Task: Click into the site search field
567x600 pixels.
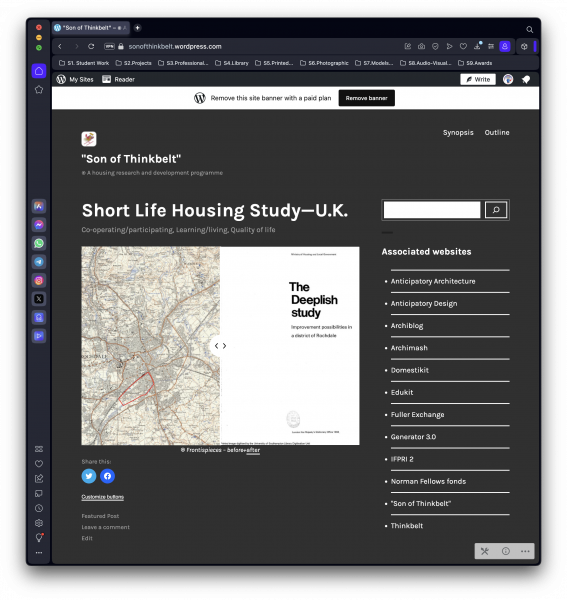Action: coord(432,210)
